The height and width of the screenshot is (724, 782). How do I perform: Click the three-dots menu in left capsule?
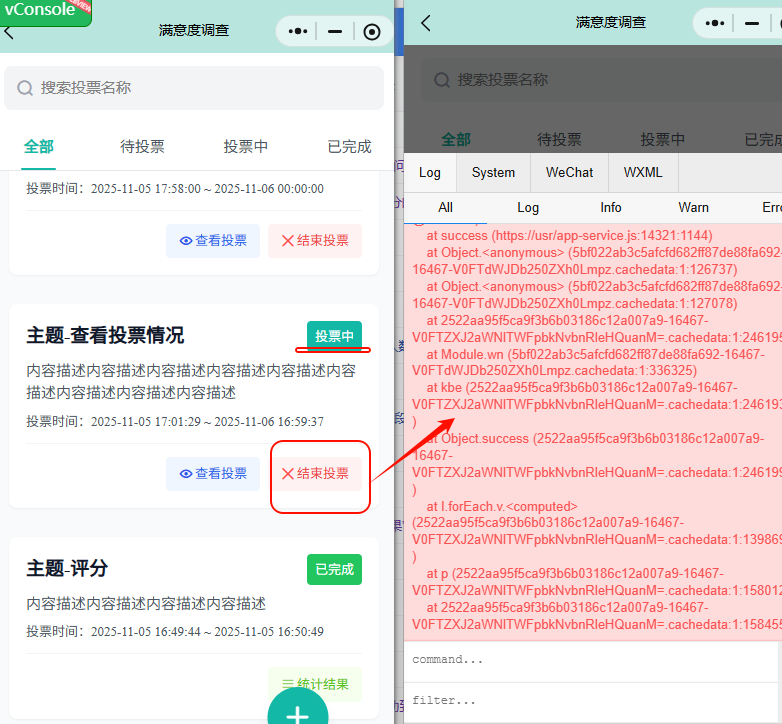point(298,32)
